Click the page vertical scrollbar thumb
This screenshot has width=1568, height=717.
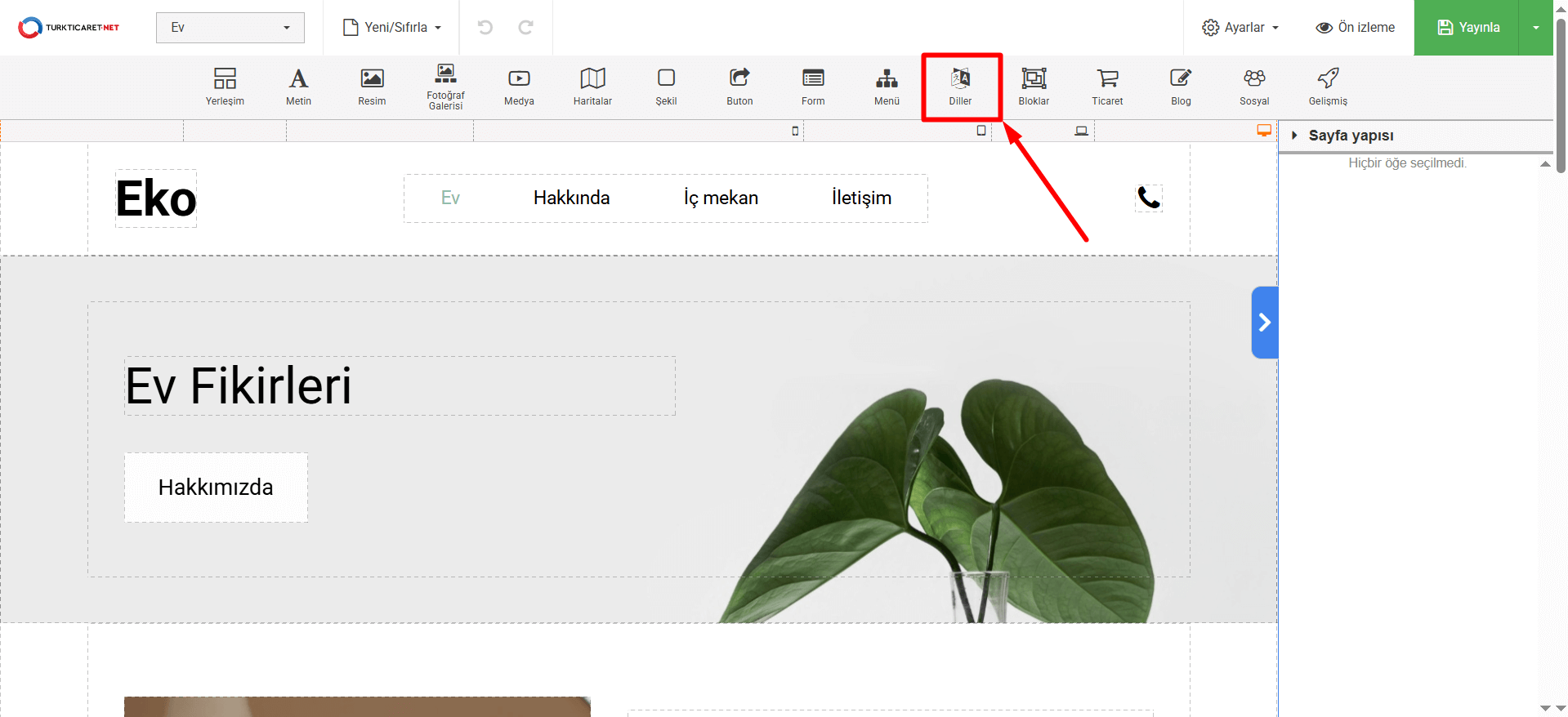pos(1561,94)
